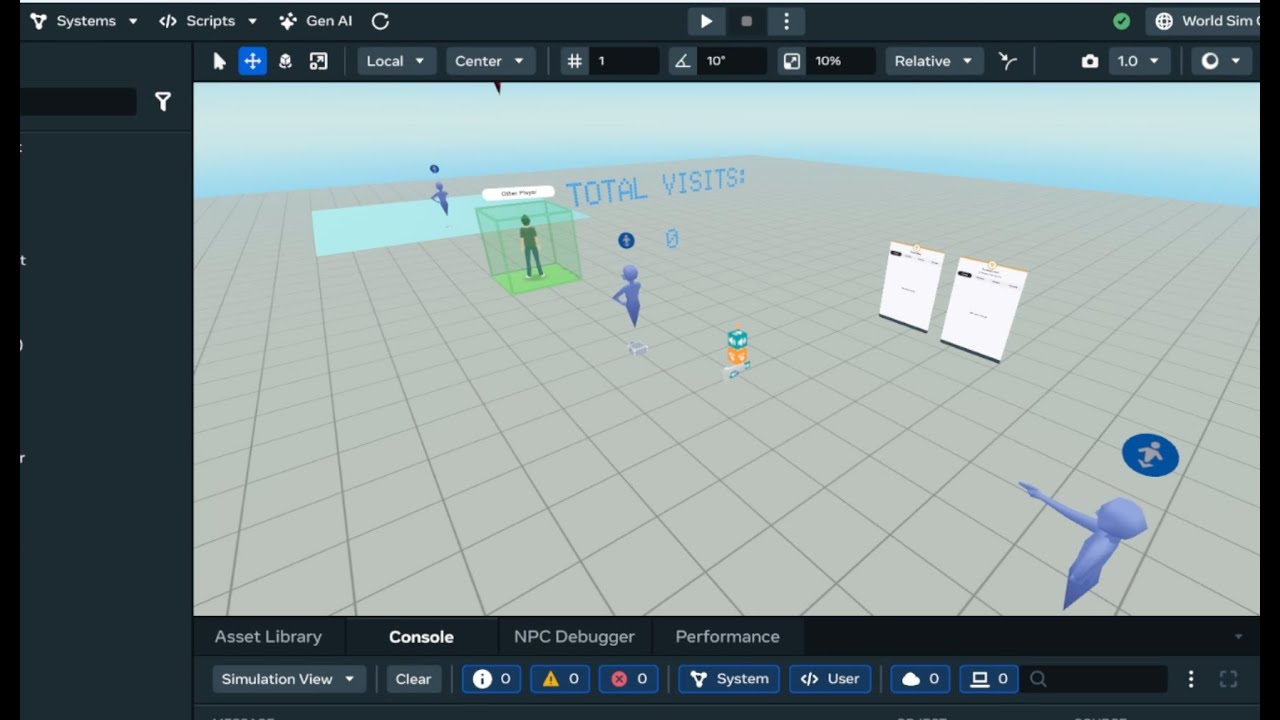Open the view shading mode dropdown
The height and width of the screenshot is (720, 1280).
[1221, 61]
